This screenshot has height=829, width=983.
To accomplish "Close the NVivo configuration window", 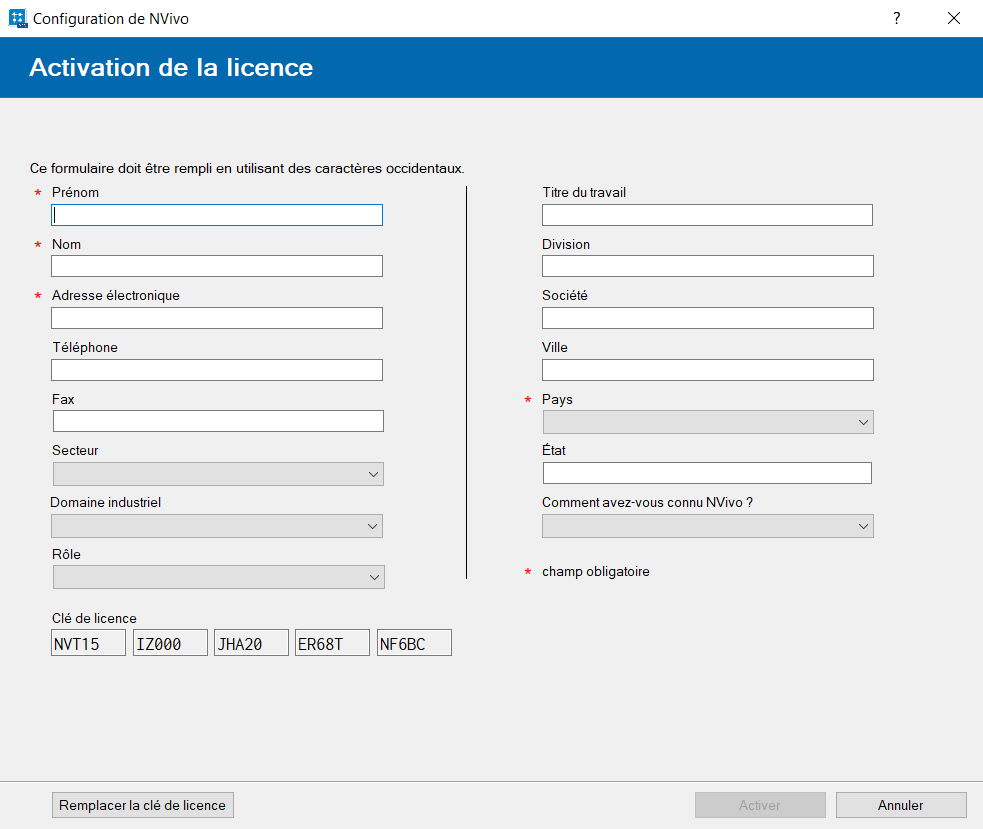I will (x=953, y=18).
